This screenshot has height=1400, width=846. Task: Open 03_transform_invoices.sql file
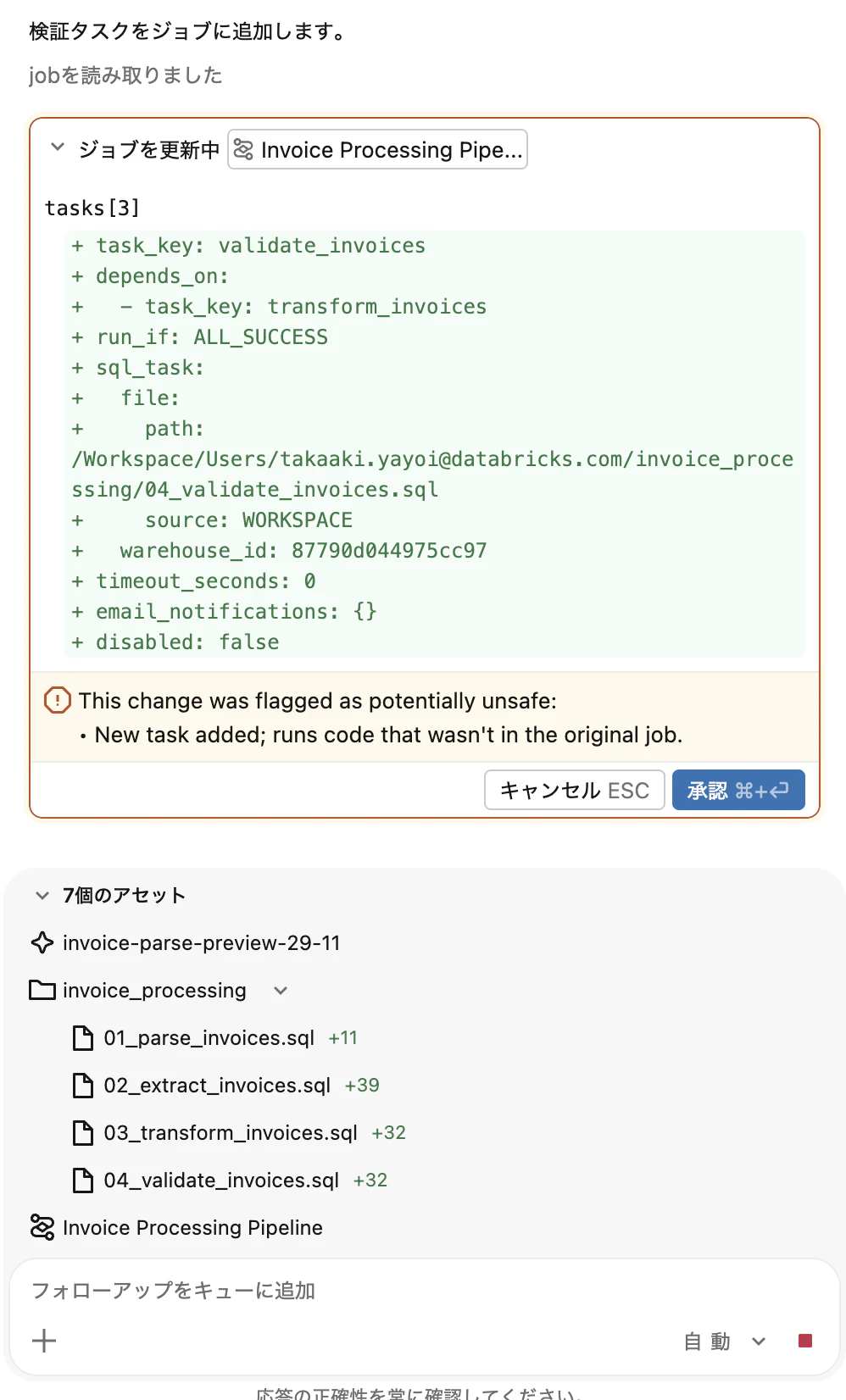point(231,1132)
